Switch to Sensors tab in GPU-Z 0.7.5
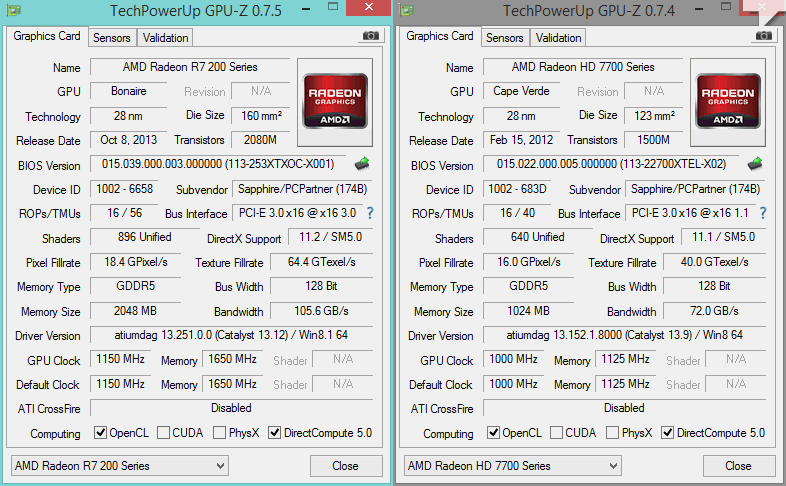The image size is (786, 486). [112, 38]
